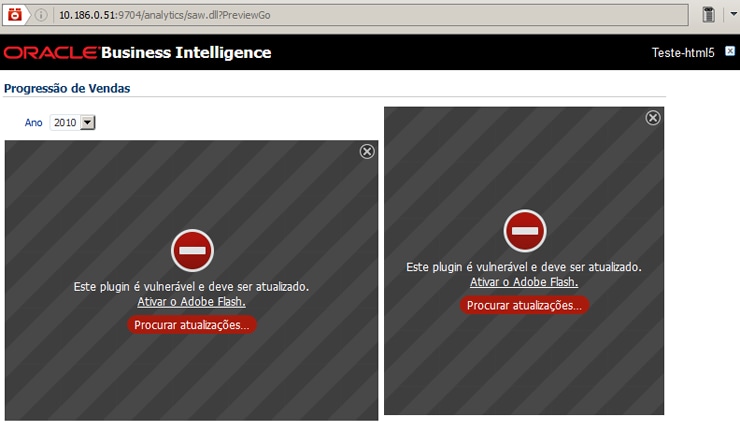Click blocked plugin red icon in left panel

(193, 251)
